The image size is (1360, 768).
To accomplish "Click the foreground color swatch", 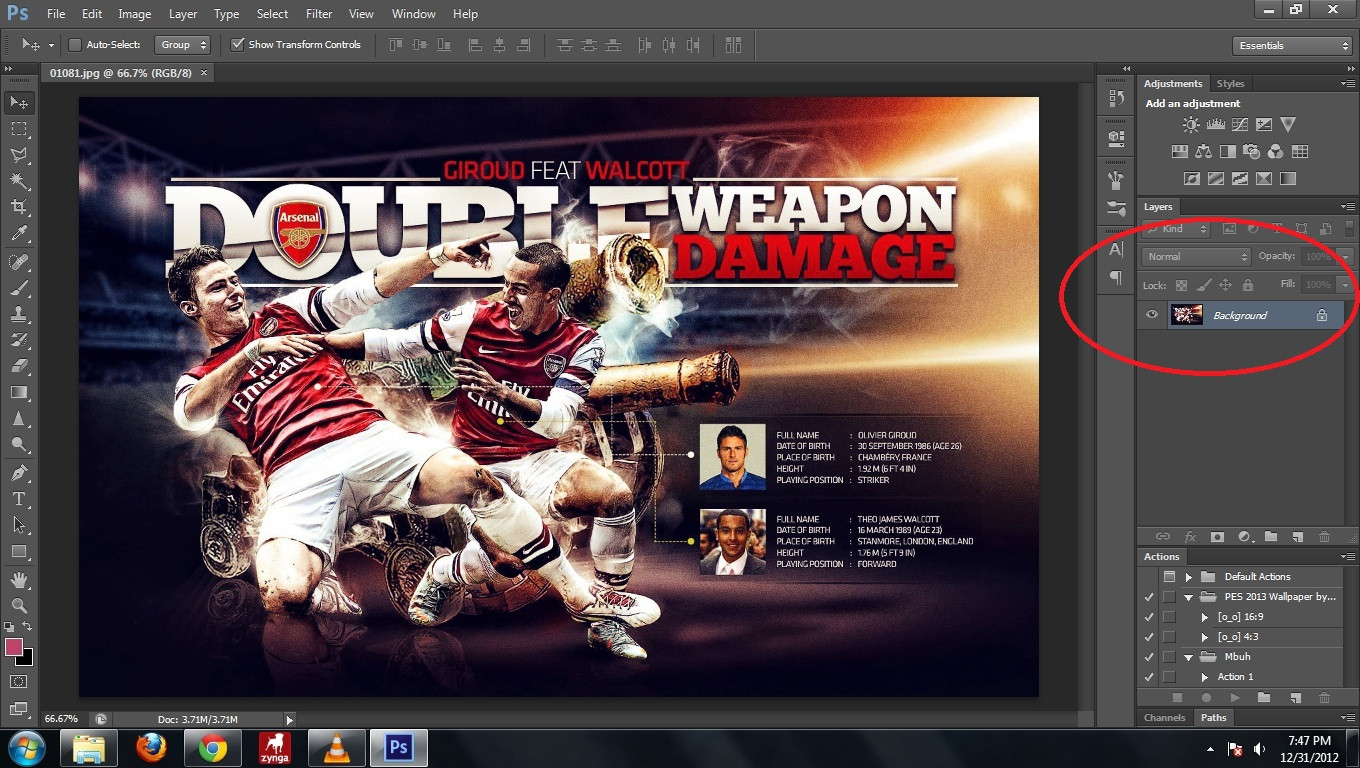I will coord(14,647).
